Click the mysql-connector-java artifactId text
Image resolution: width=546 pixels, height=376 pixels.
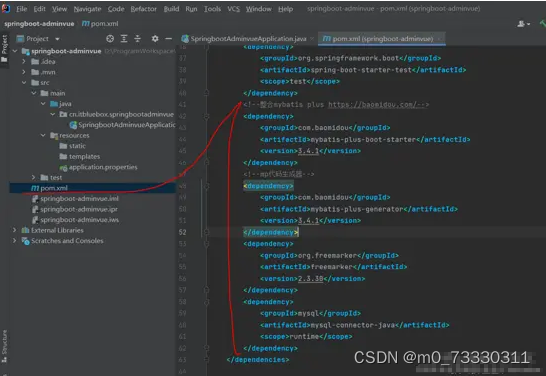pos(353,325)
